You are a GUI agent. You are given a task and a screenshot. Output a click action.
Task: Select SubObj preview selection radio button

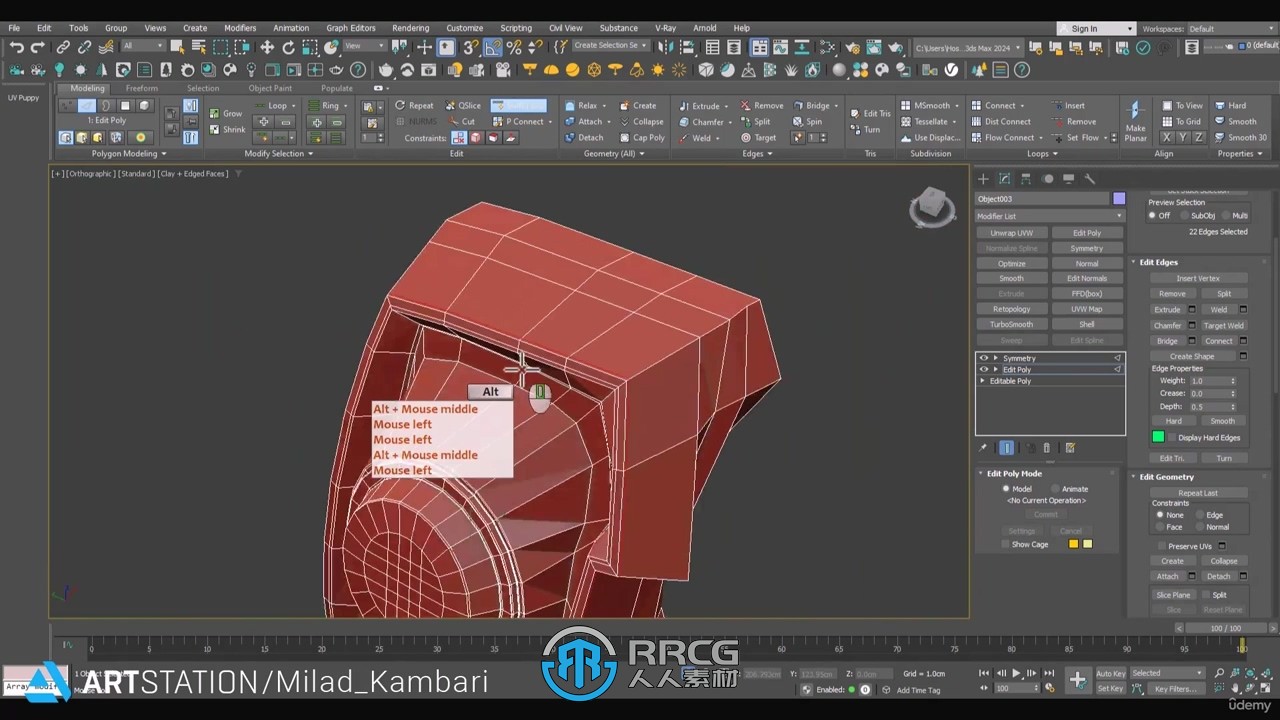[x=1184, y=215]
